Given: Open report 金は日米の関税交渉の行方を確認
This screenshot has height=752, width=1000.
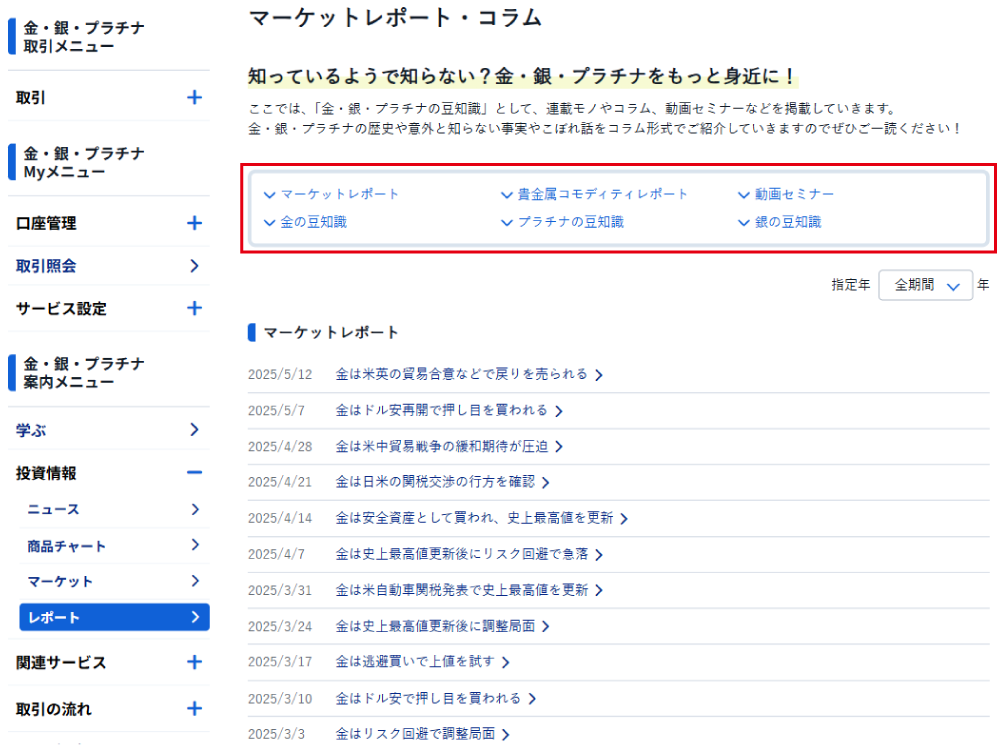Looking at the screenshot, I should (436, 482).
